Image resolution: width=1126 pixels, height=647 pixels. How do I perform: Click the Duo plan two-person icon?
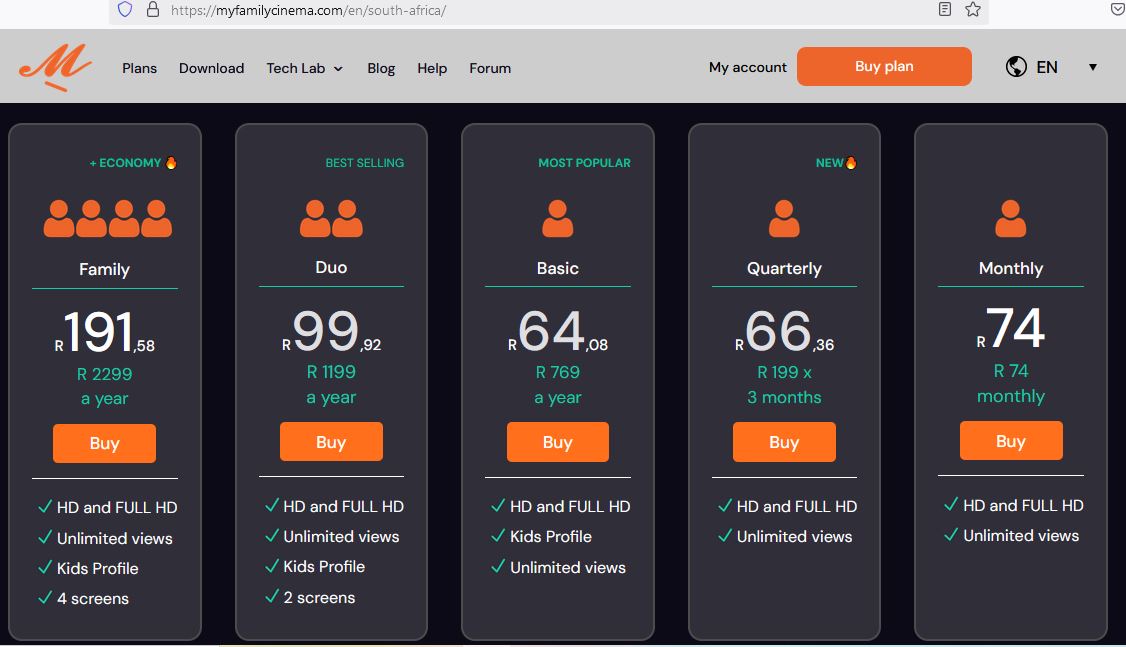(x=331, y=218)
